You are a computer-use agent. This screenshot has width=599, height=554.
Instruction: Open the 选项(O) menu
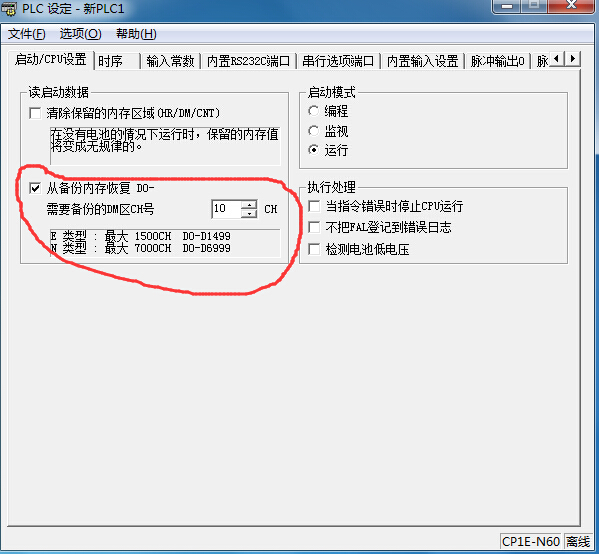(x=81, y=34)
